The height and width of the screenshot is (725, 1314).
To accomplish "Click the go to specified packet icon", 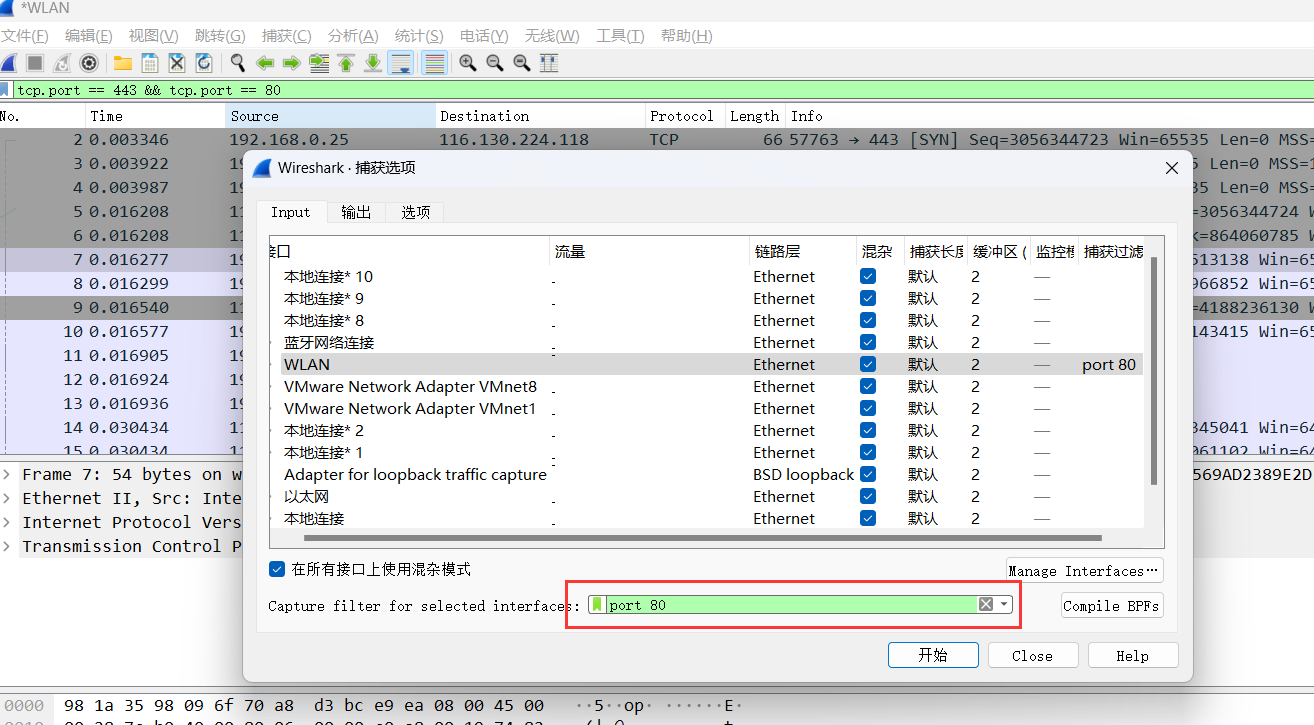I will point(319,63).
